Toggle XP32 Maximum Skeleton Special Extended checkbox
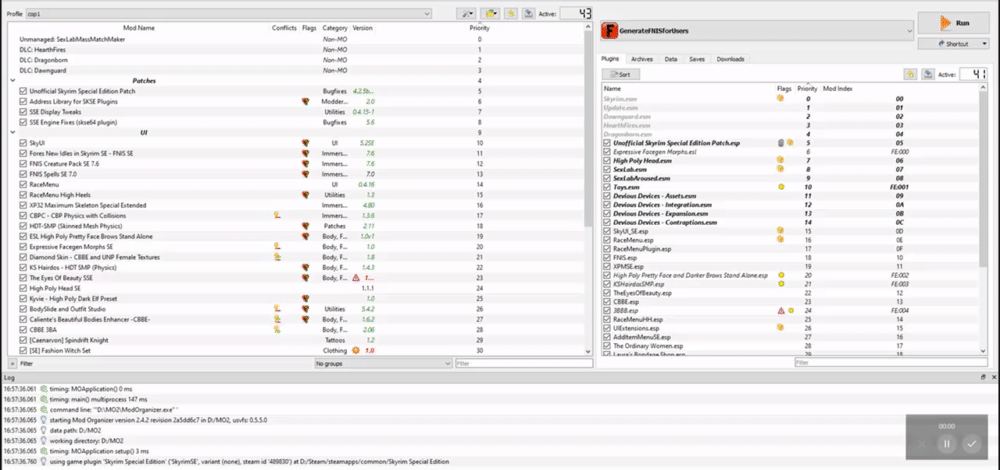 (24, 205)
